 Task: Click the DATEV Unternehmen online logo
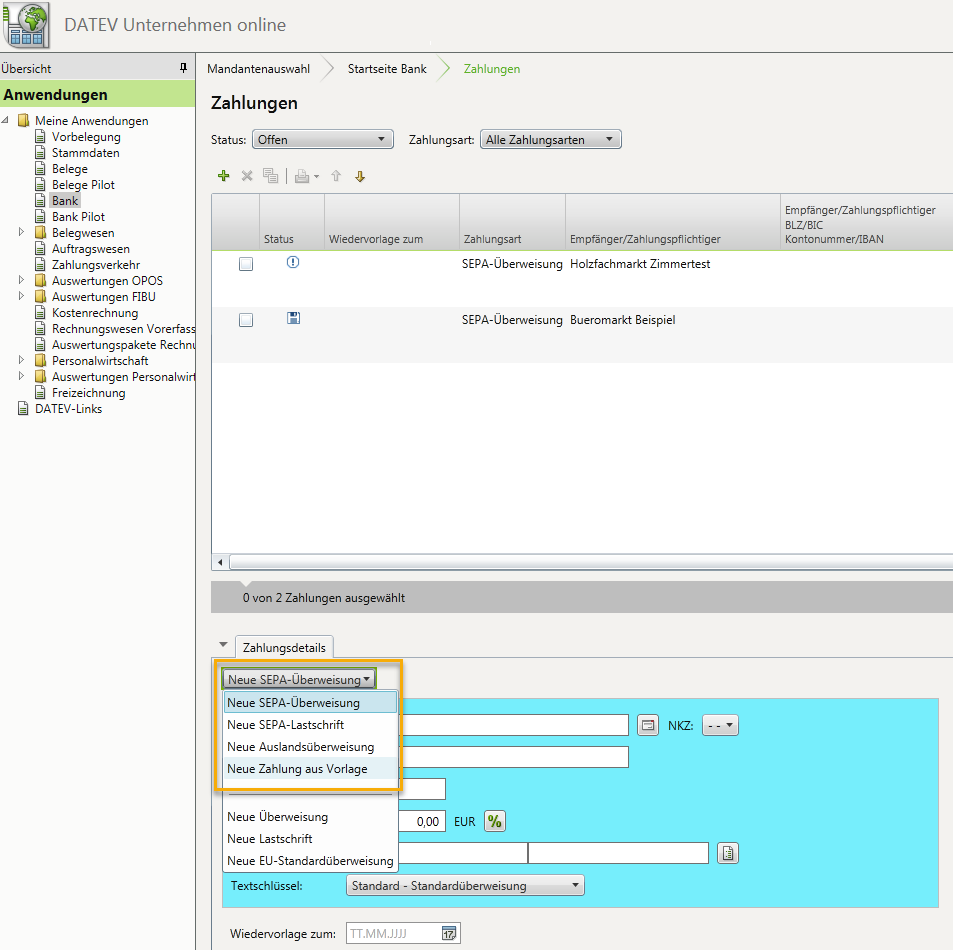pyautogui.click(x=26, y=25)
